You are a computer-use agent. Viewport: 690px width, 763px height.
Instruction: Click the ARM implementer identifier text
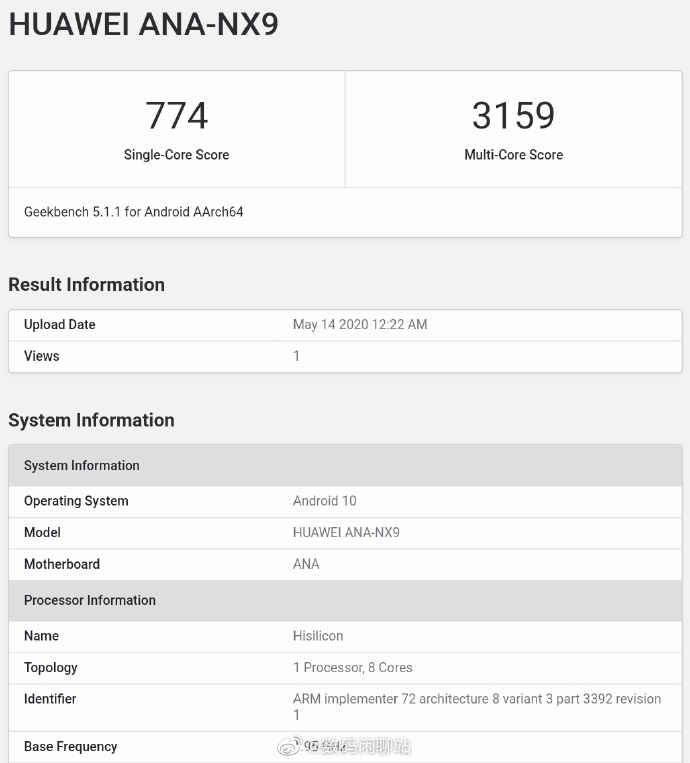click(x=476, y=700)
